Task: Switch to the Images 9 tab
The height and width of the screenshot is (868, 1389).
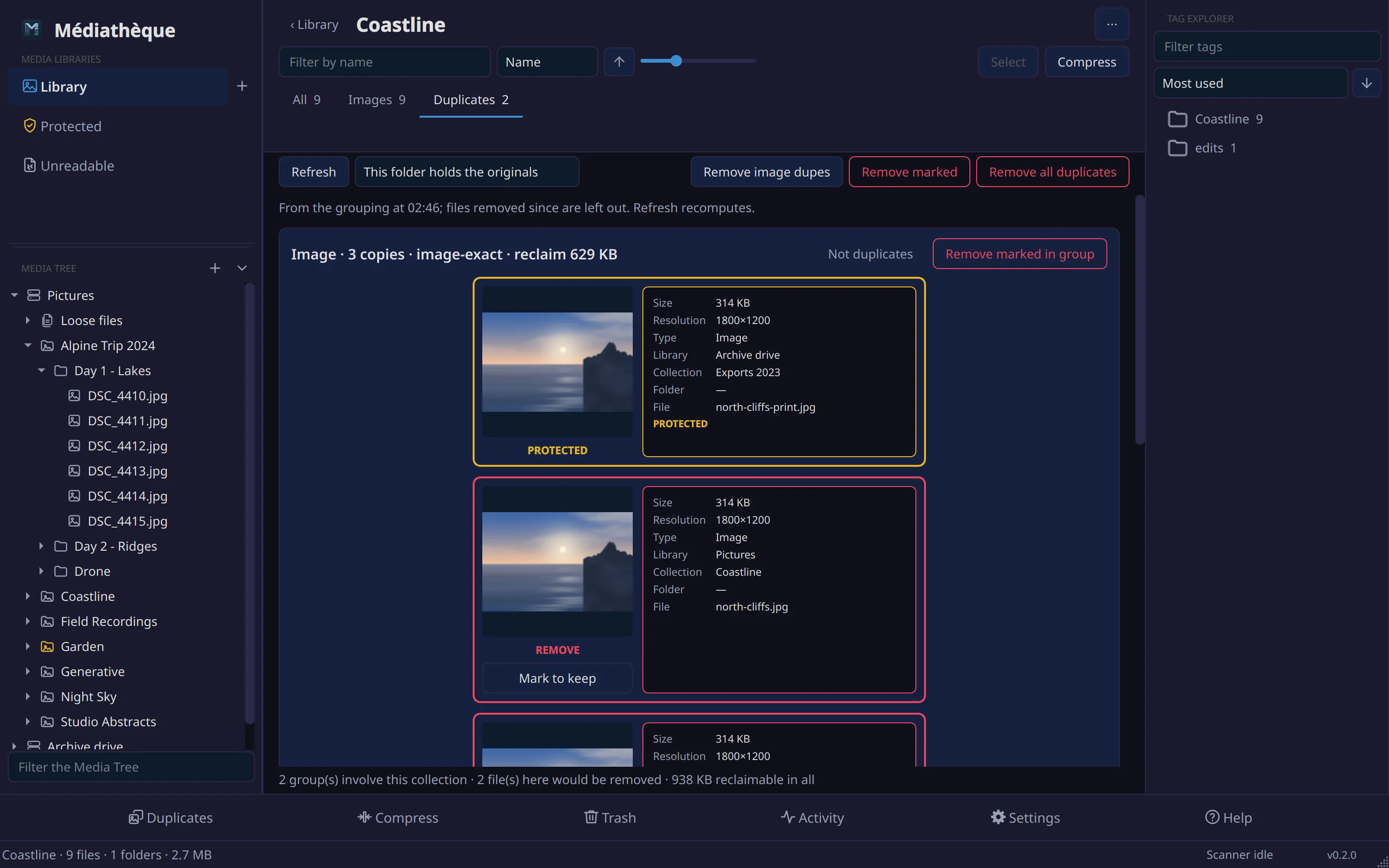Action: point(377,100)
